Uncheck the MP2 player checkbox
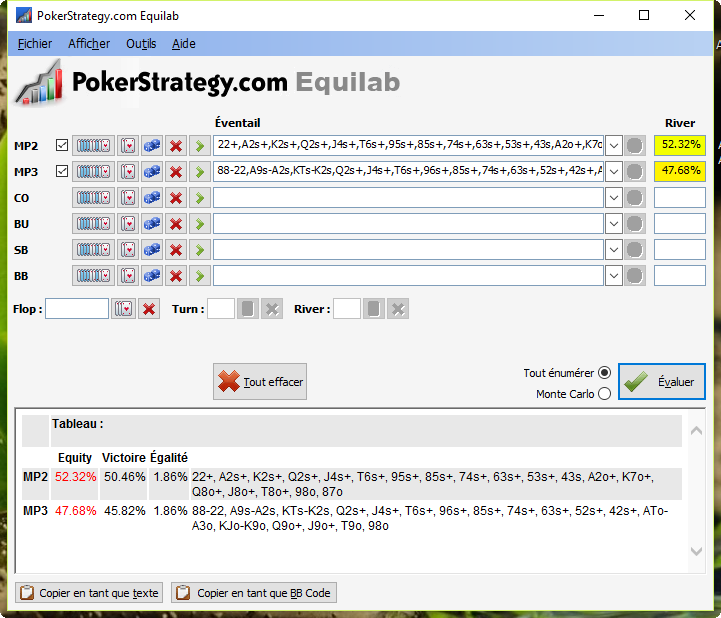This screenshot has width=721, height=618. (x=62, y=145)
